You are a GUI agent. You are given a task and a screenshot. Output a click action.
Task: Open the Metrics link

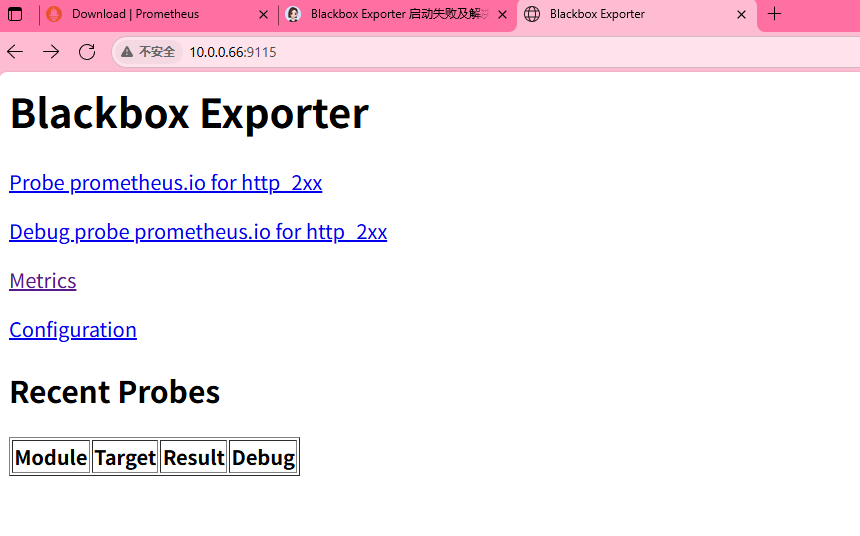point(43,281)
